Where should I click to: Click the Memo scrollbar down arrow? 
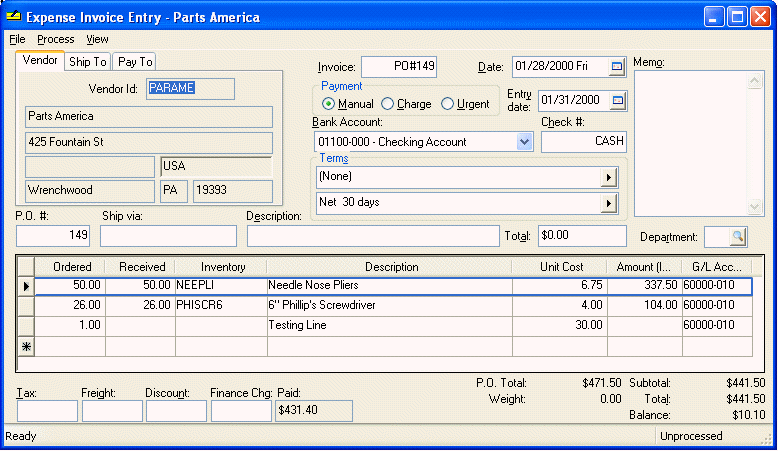pyautogui.click(x=755, y=206)
